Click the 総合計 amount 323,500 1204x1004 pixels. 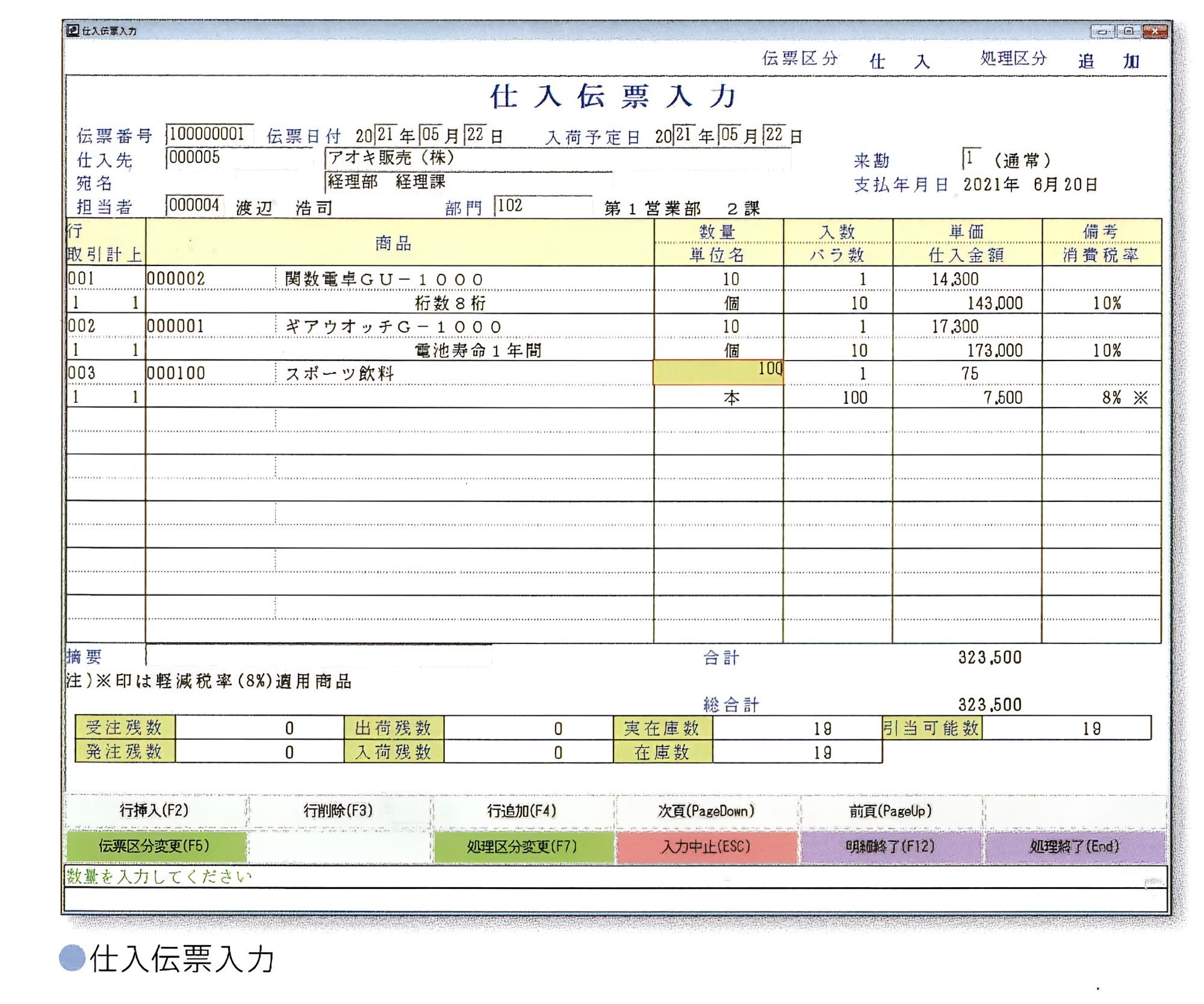[x=990, y=704]
